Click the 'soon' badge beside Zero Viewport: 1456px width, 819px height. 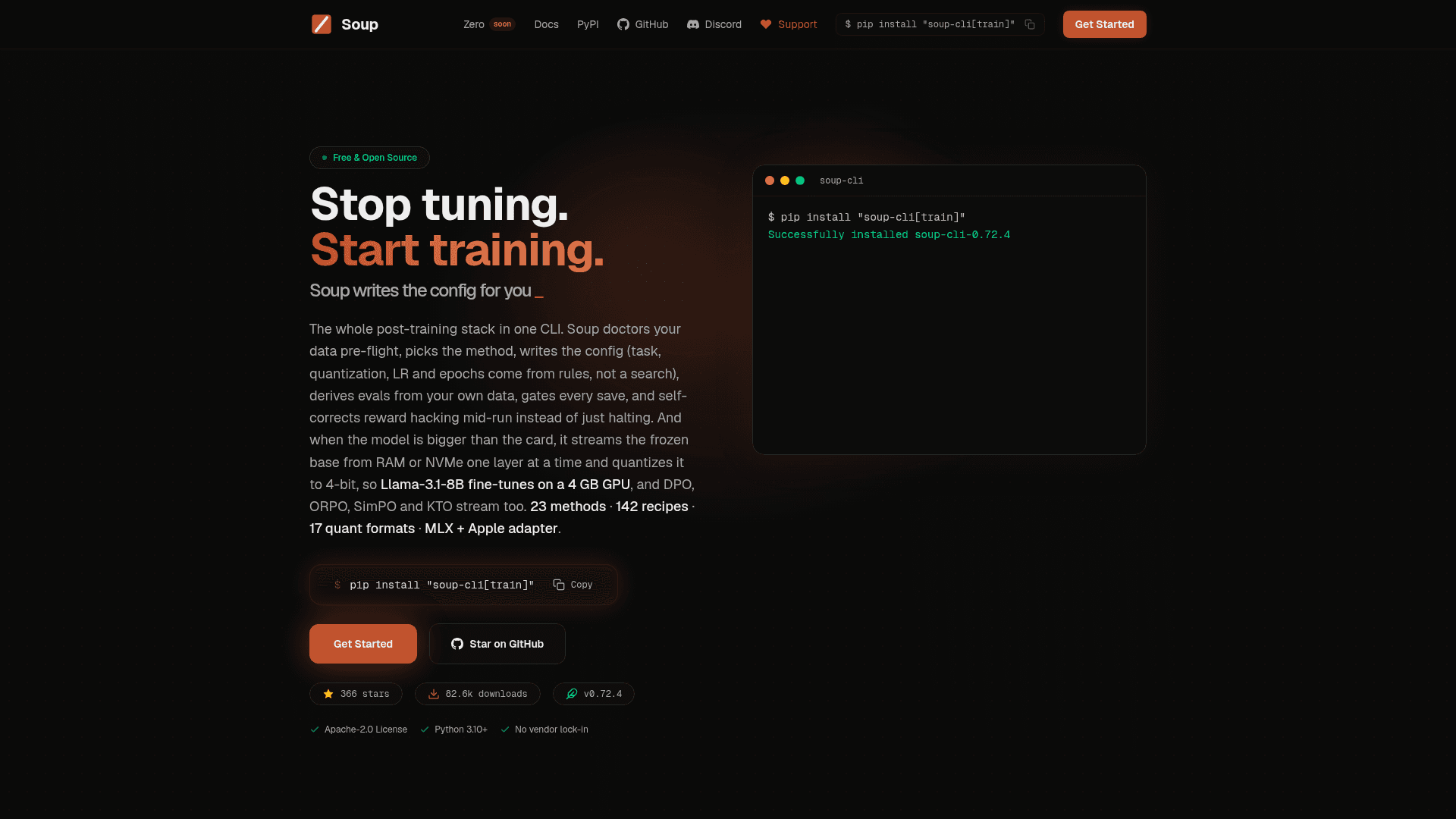502,24
